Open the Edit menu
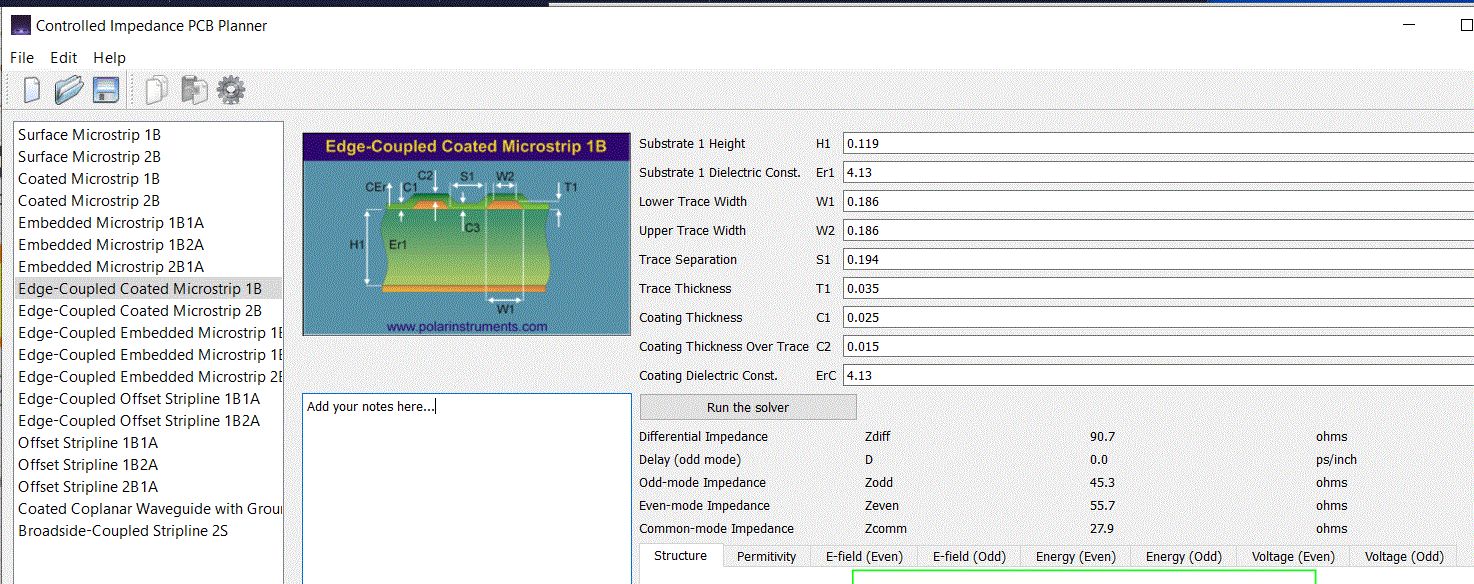This screenshot has width=1474, height=584. point(64,58)
